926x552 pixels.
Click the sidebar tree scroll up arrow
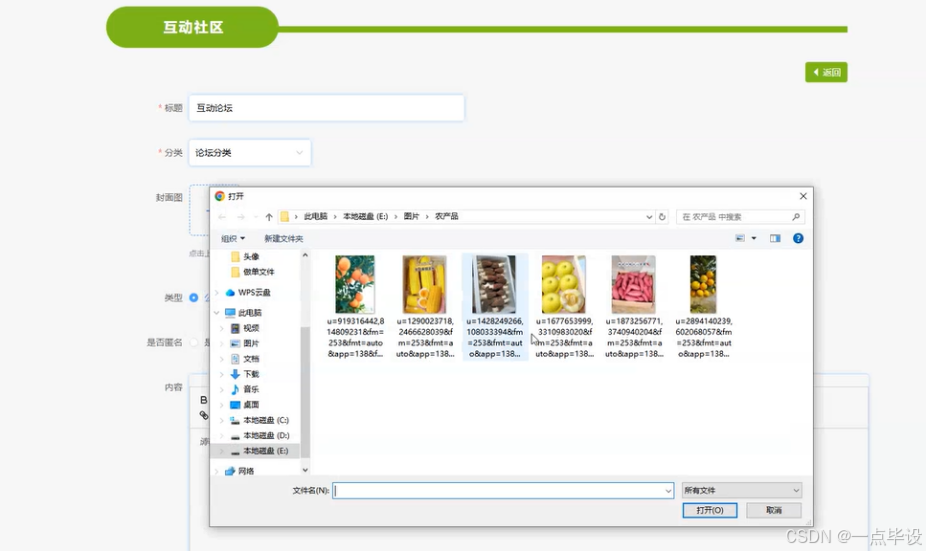point(305,255)
